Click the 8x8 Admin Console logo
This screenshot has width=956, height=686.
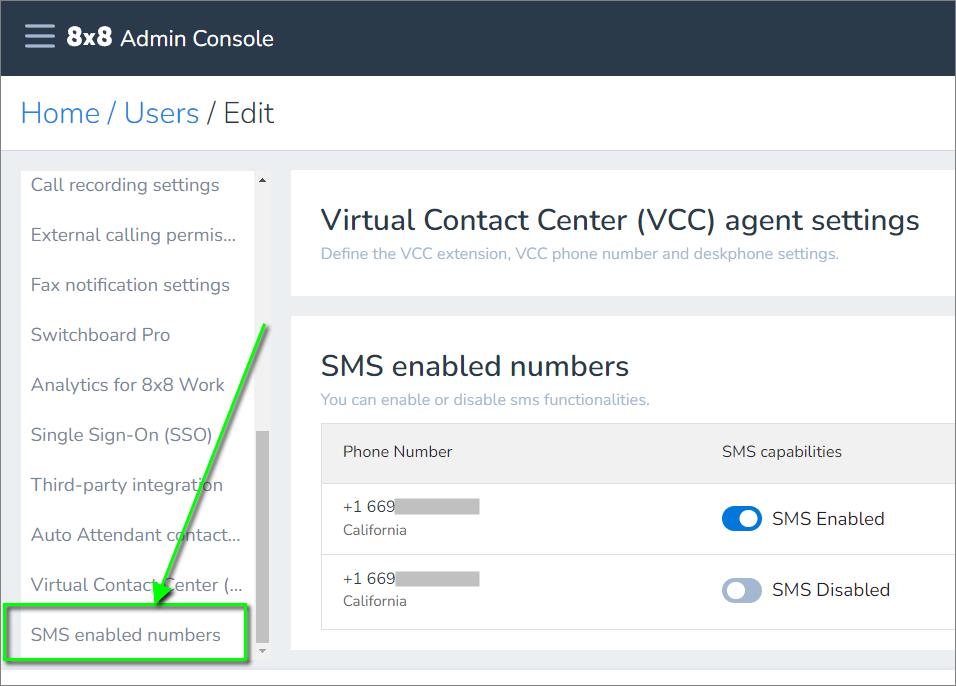(x=170, y=38)
